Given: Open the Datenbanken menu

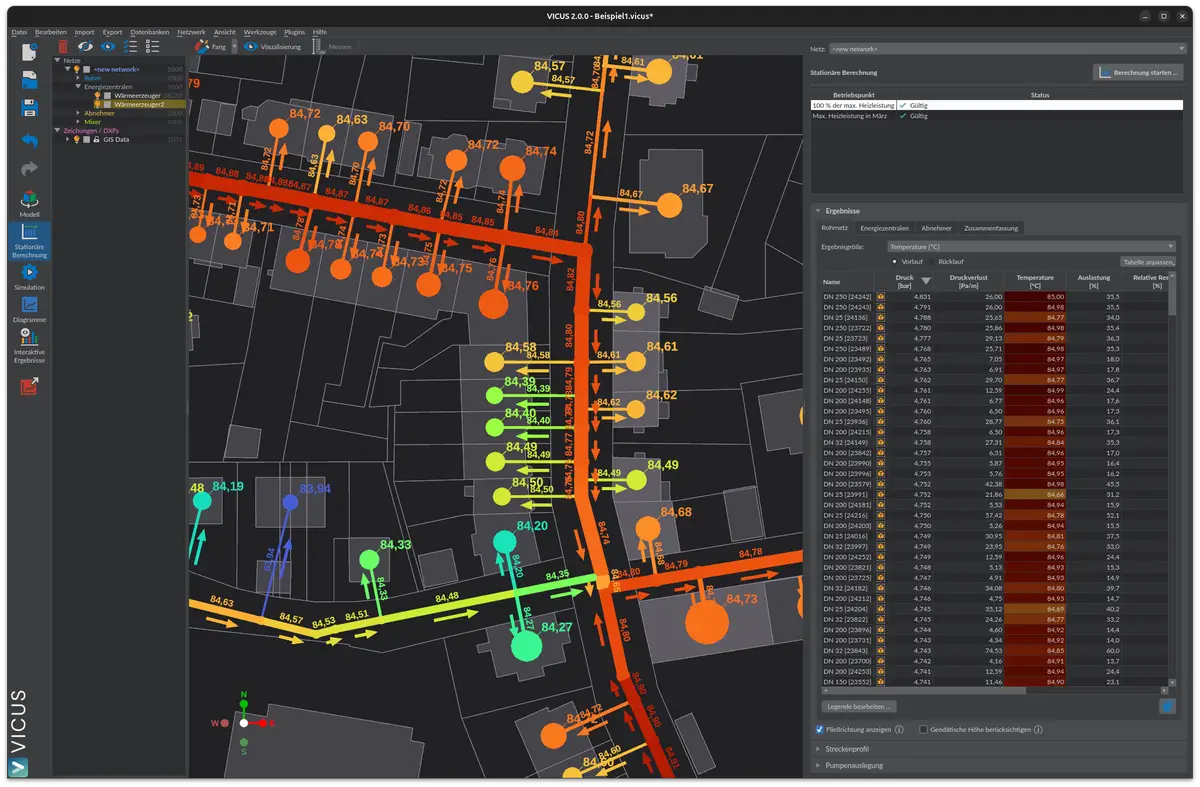Looking at the screenshot, I should pyautogui.click(x=149, y=32).
